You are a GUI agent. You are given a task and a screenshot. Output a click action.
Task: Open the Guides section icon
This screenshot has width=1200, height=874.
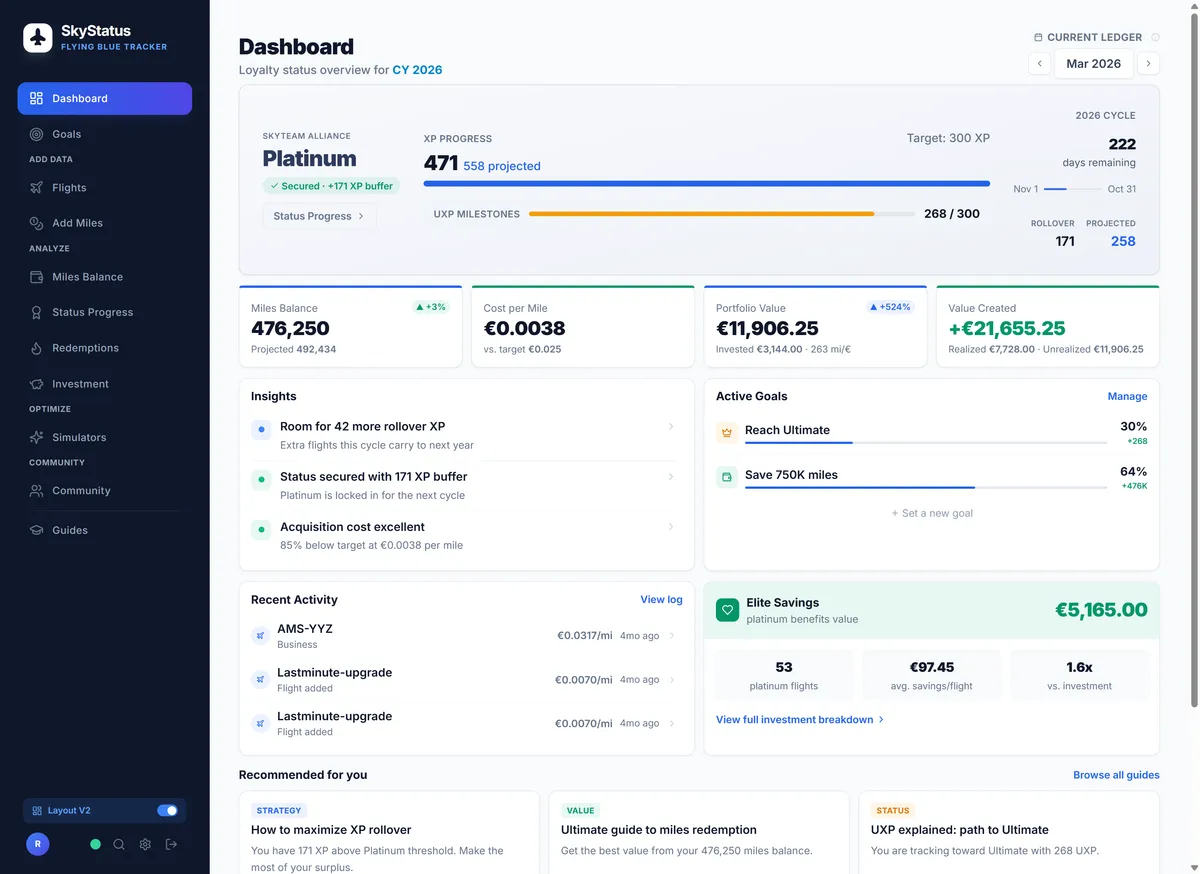(35, 529)
